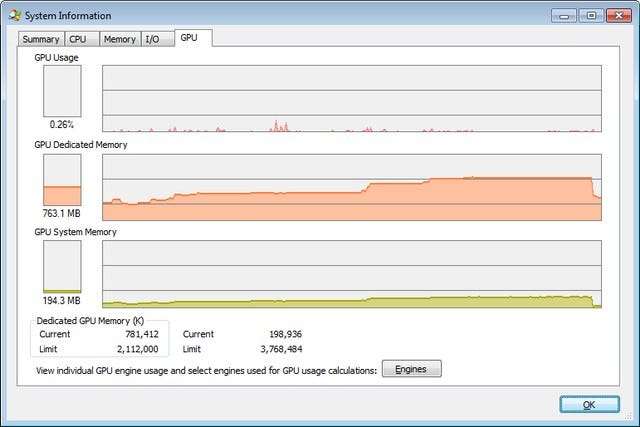Click the Engines button

point(411,369)
